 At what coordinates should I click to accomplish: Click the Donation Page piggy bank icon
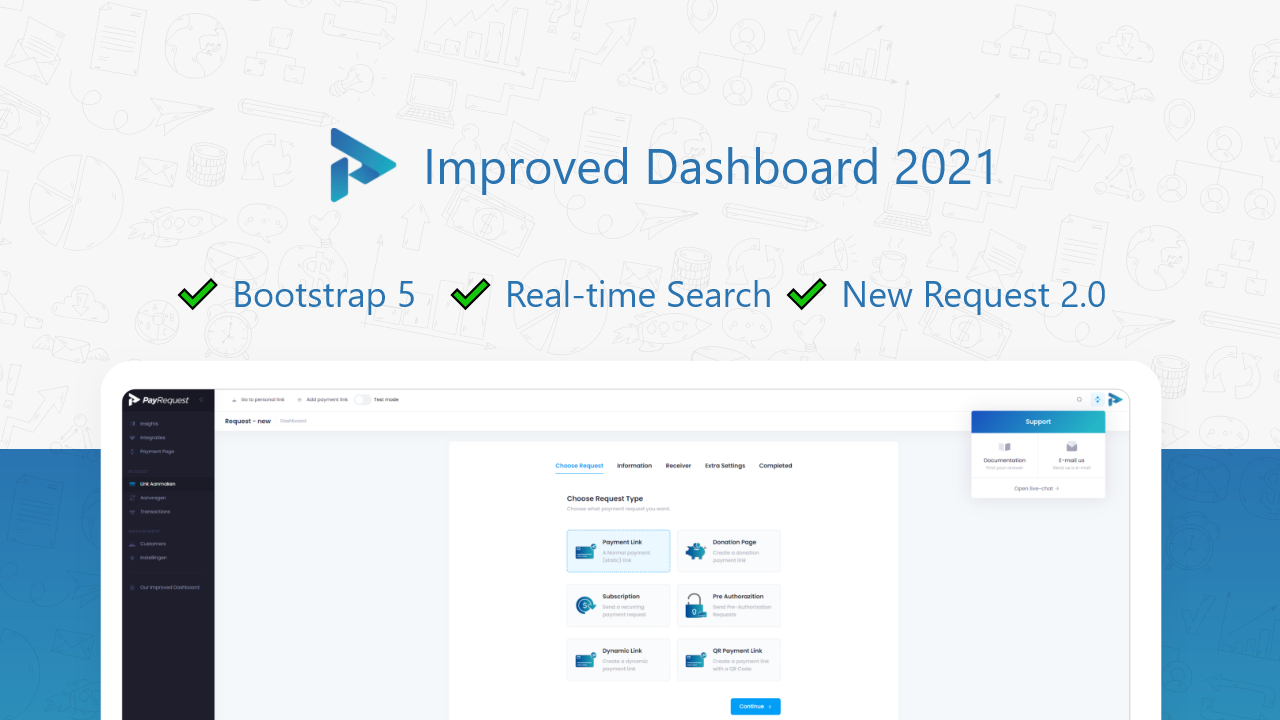(x=696, y=551)
